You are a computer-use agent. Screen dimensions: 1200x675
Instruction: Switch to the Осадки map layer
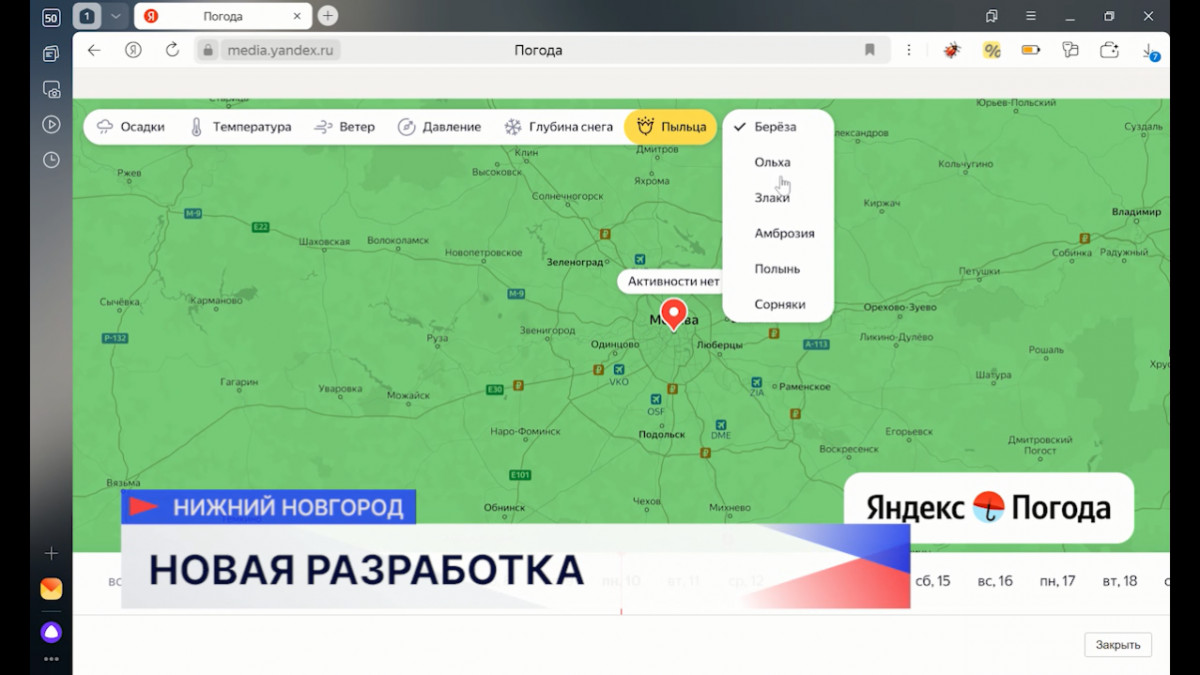[x=130, y=127]
